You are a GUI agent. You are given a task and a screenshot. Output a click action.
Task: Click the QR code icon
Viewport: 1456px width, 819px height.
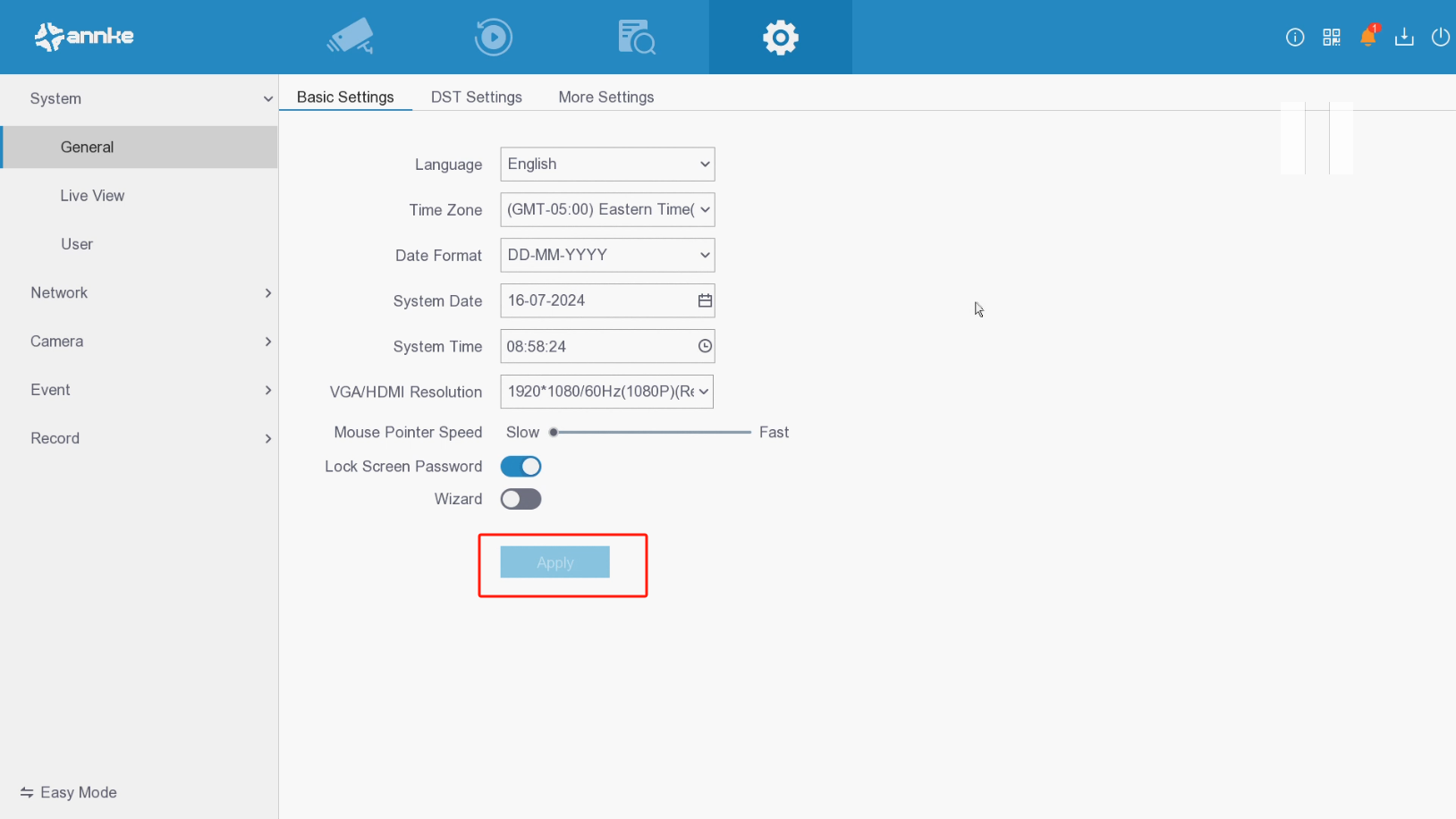[1331, 37]
